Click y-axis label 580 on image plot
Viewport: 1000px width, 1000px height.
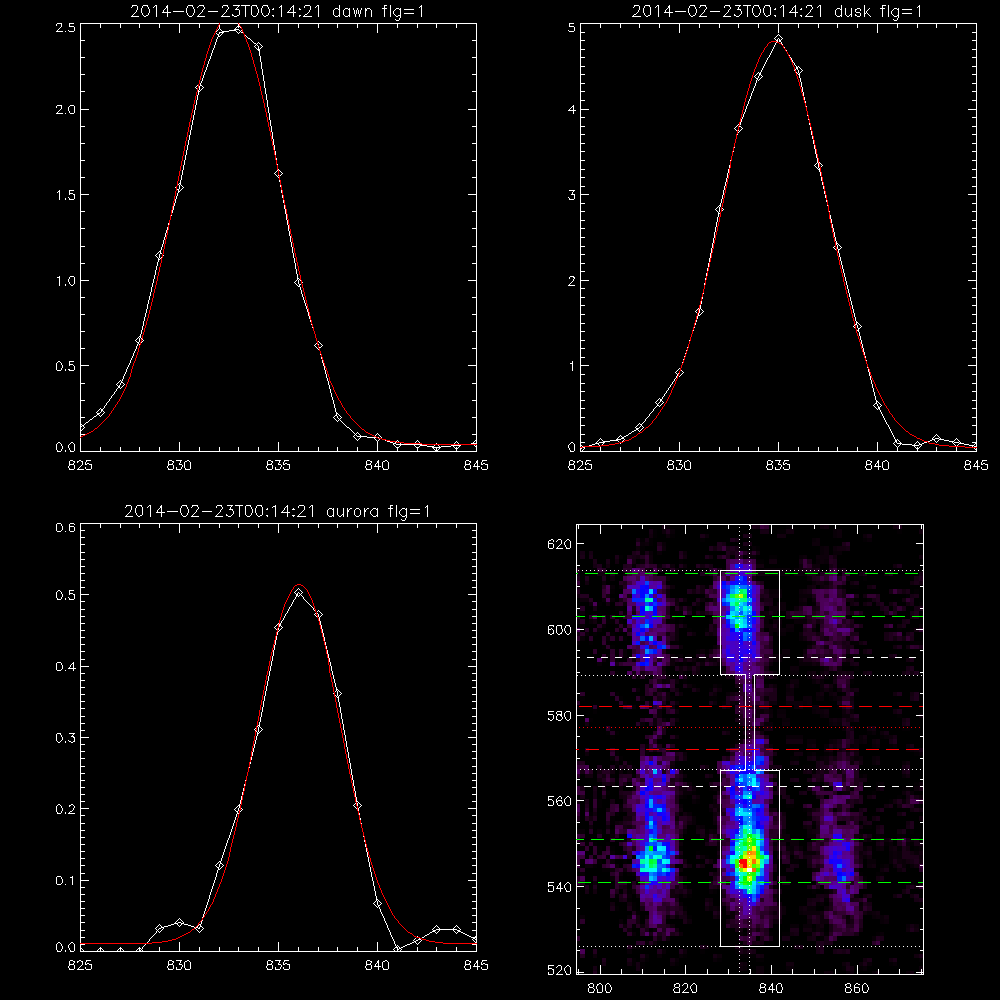(x=559, y=716)
